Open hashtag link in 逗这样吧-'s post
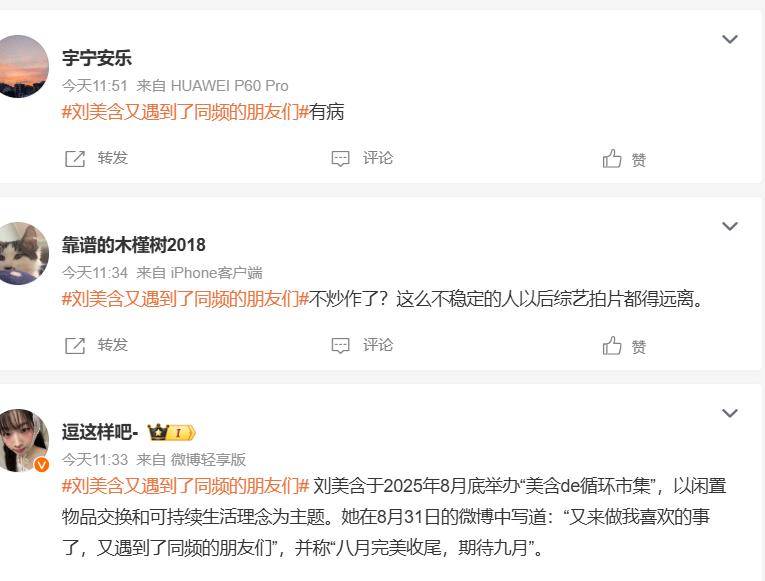Image resolution: width=765 pixels, height=581 pixels. coord(185,486)
